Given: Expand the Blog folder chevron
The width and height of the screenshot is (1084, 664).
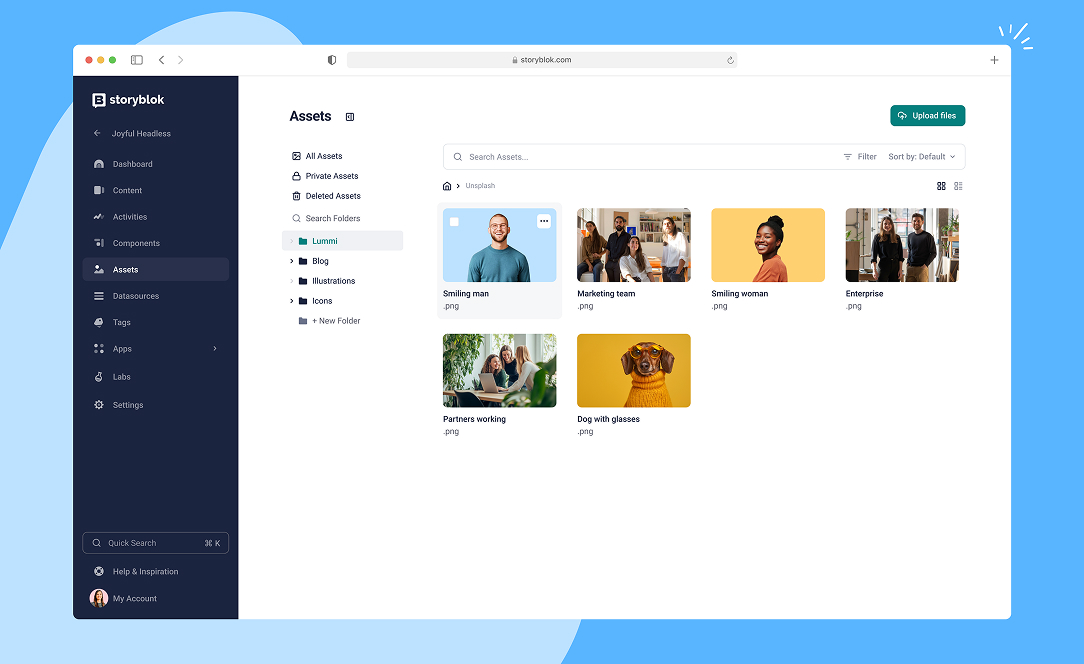Looking at the screenshot, I should 291,261.
